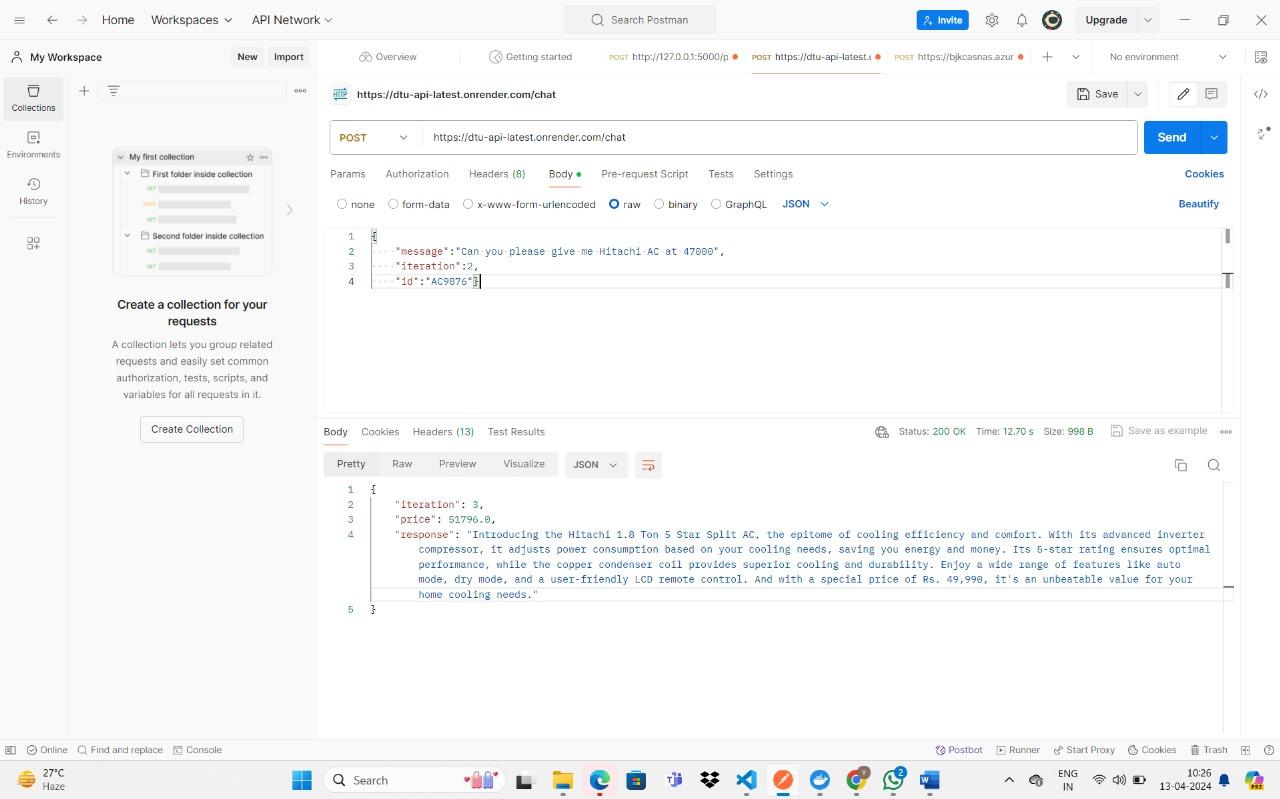Go back with the left arrow
The height and width of the screenshot is (799, 1280).
click(52, 20)
